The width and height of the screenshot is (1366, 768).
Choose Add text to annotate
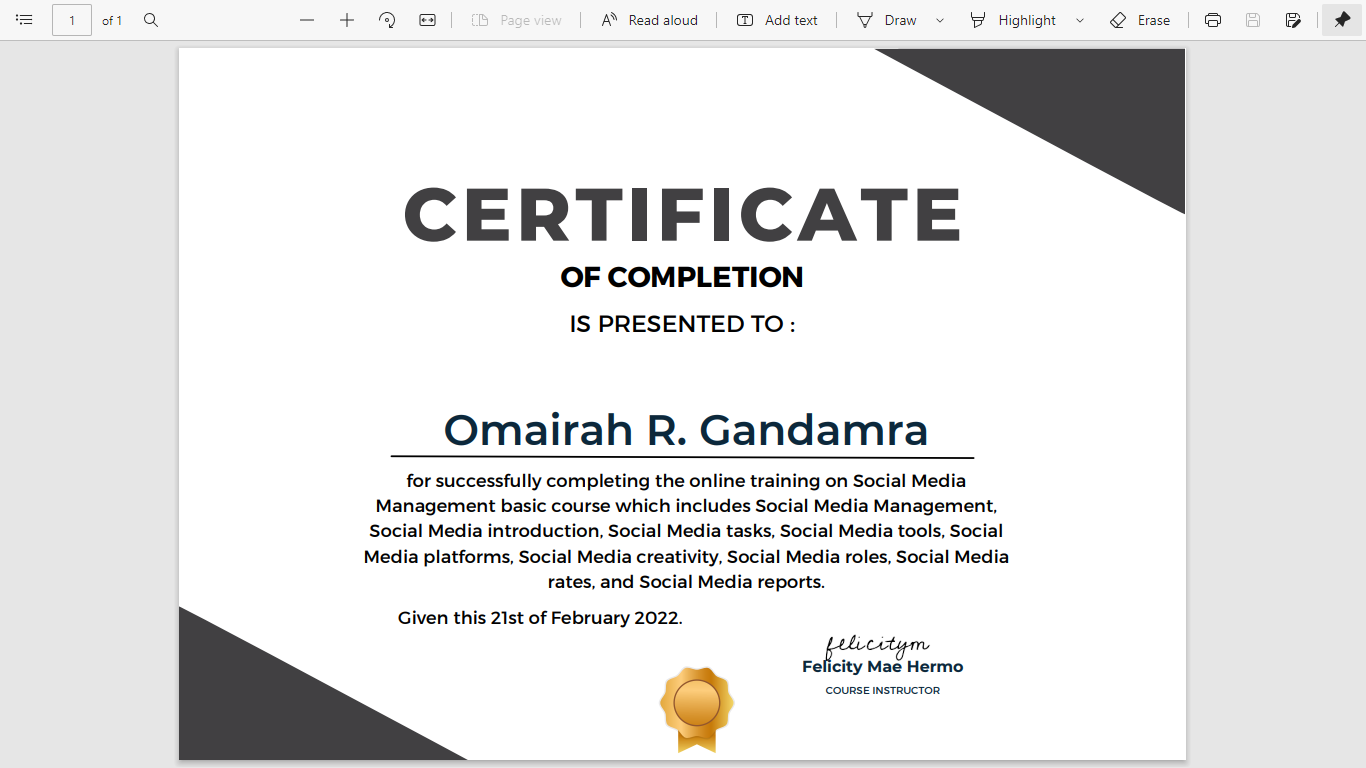[x=778, y=20]
